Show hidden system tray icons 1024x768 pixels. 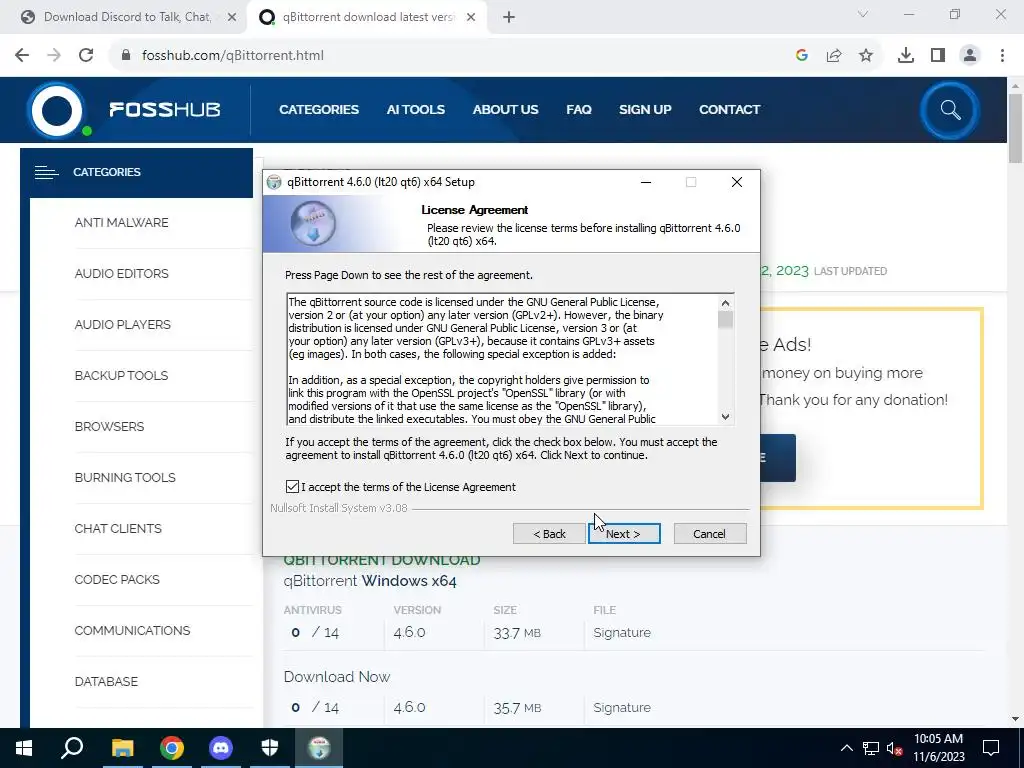click(x=846, y=748)
